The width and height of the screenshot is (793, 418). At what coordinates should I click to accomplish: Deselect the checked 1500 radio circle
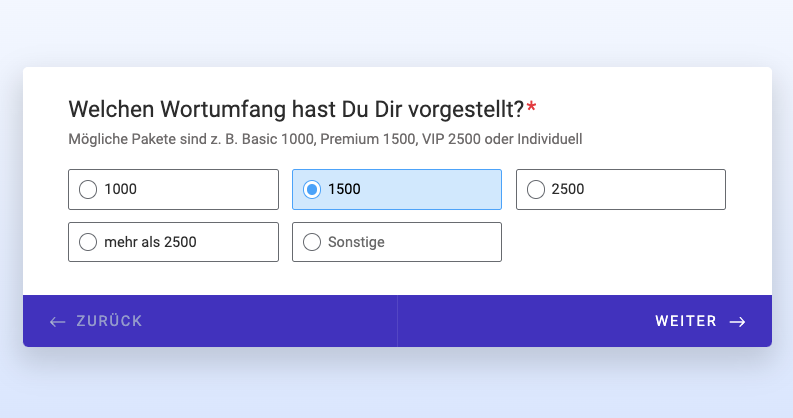tap(312, 190)
